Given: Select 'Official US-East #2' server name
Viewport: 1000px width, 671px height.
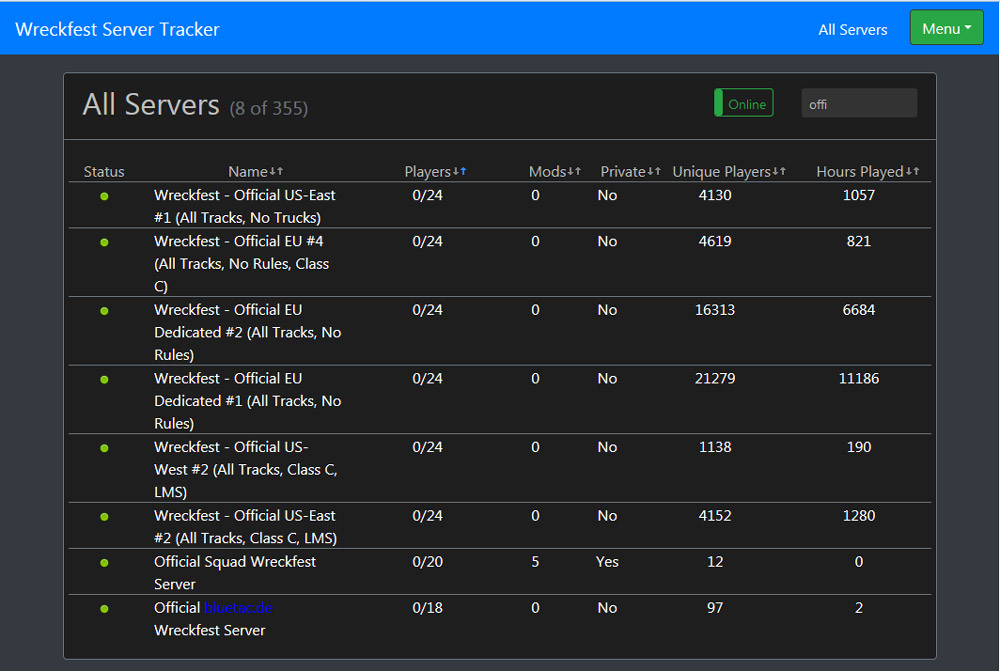Looking at the screenshot, I should click(x=246, y=527).
